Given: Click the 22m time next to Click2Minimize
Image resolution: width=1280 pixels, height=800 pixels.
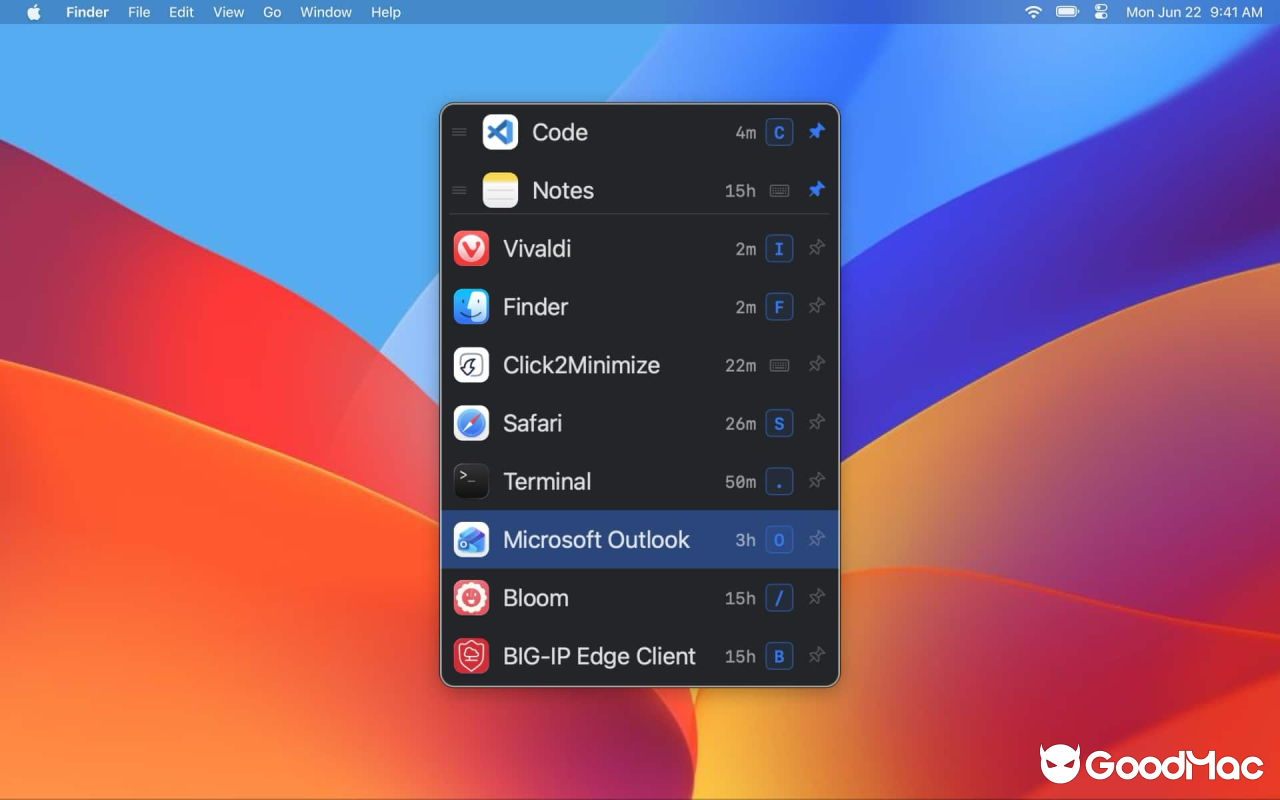Looking at the screenshot, I should point(741,366).
